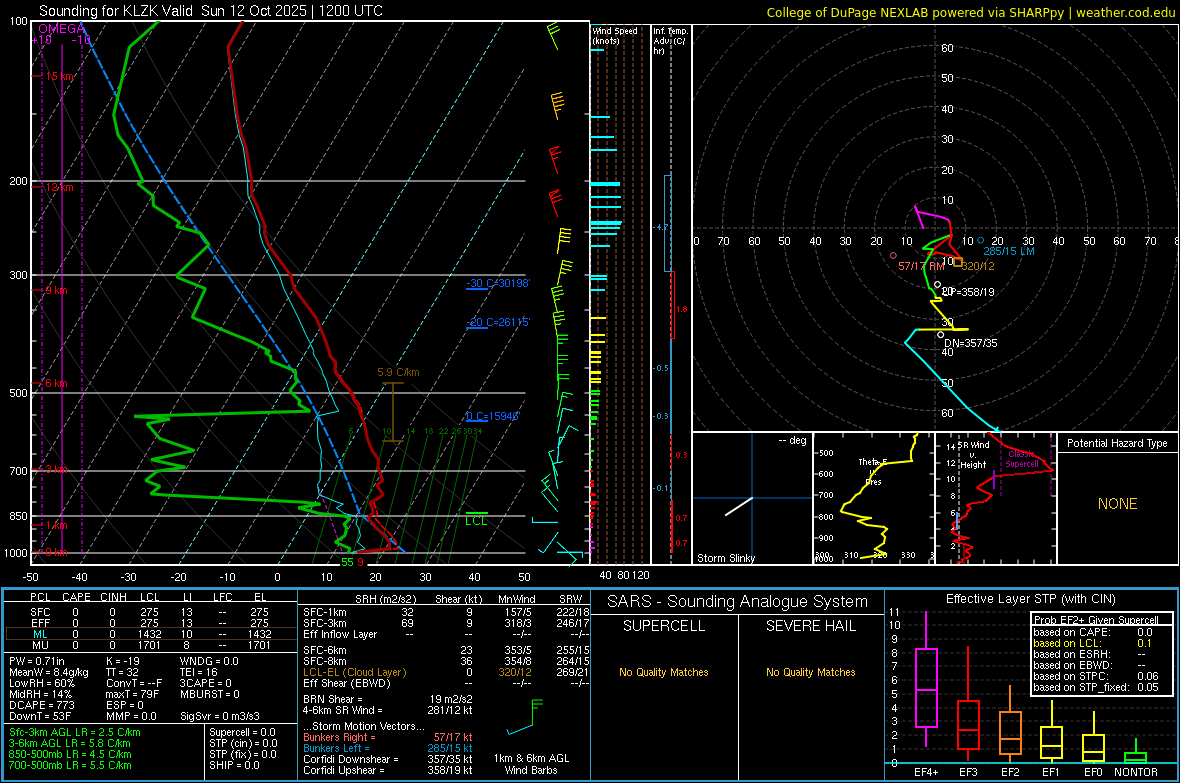Click No Quality Matches under SEVERE HAIL
Viewport: 1180px width, 783px height.
pos(810,672)
